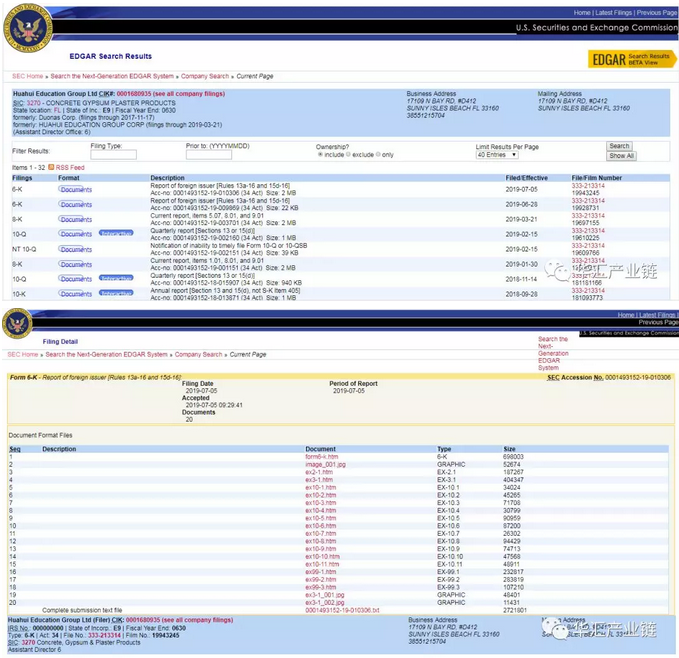Select the 'include' ownership radio button
Screen dimensions: 679x658
point(320,155)
